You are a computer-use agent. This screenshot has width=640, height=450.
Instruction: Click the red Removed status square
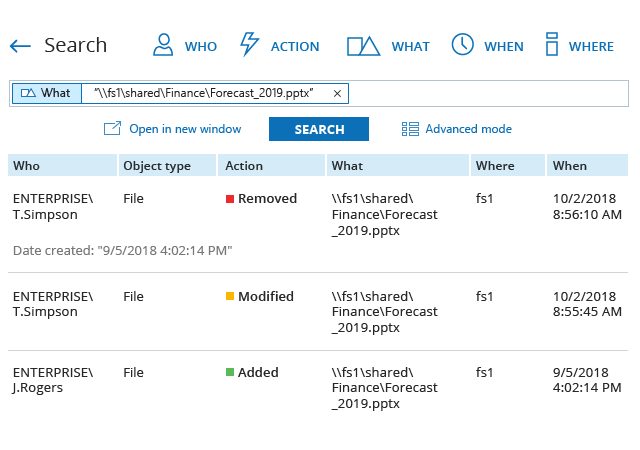230,199
